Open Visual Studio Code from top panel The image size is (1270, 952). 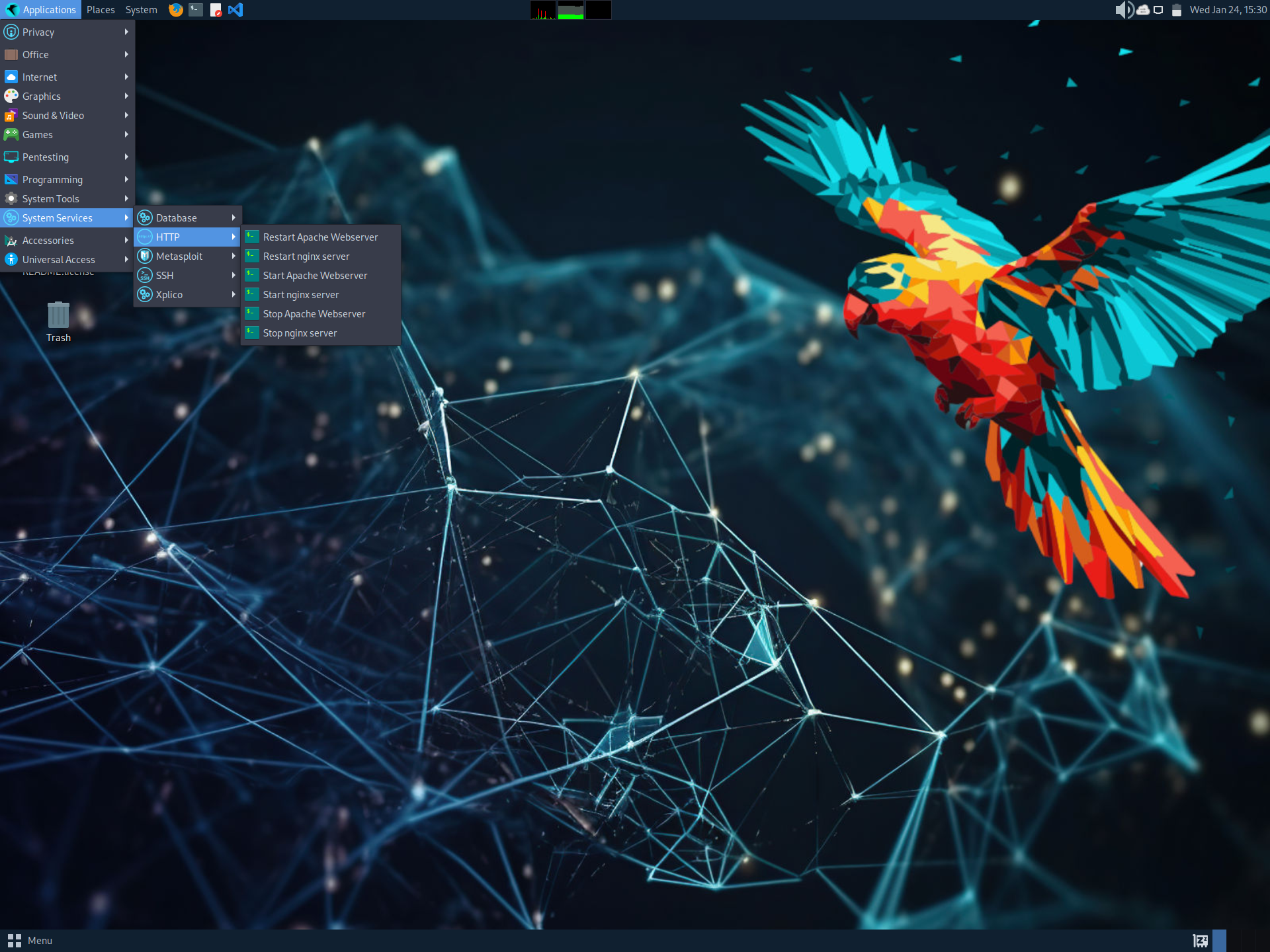(x=235, y=10)
